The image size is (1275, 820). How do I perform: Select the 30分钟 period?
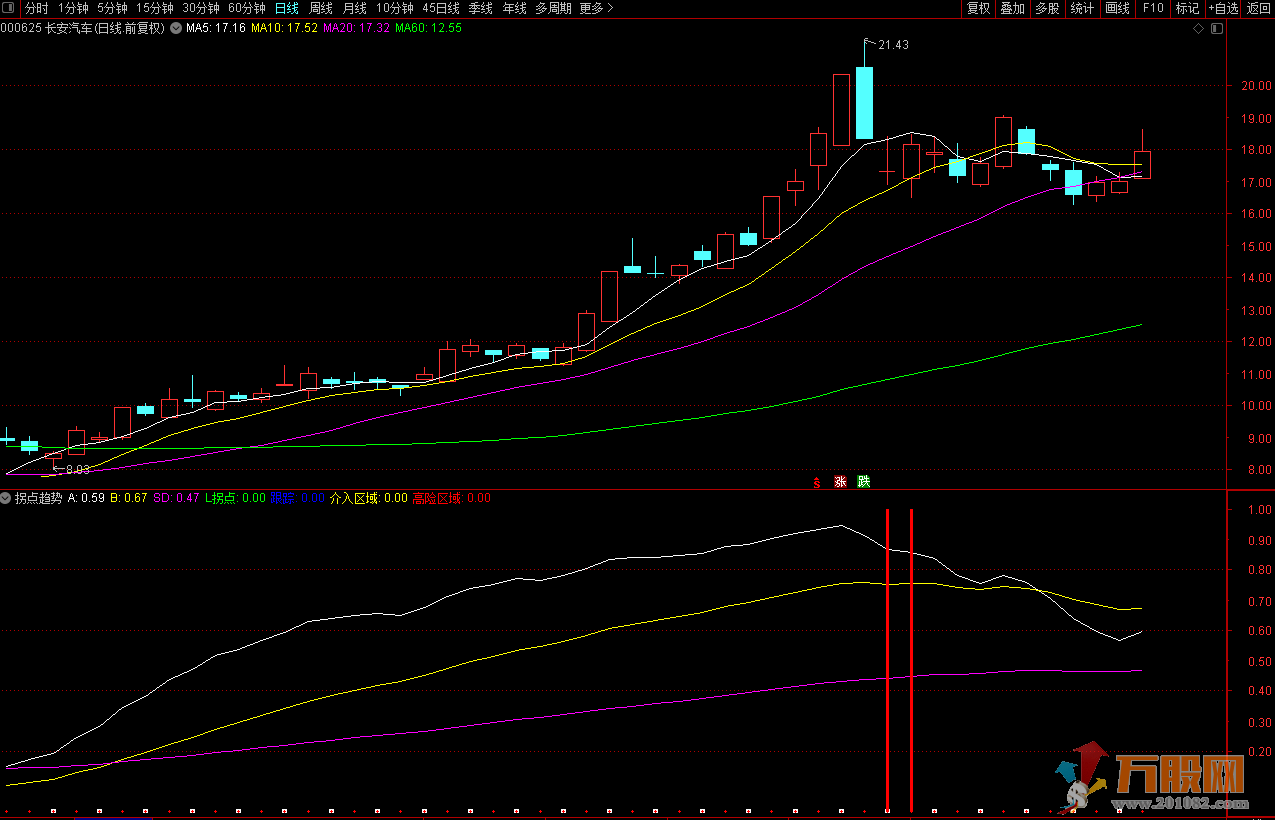[200, 8]
